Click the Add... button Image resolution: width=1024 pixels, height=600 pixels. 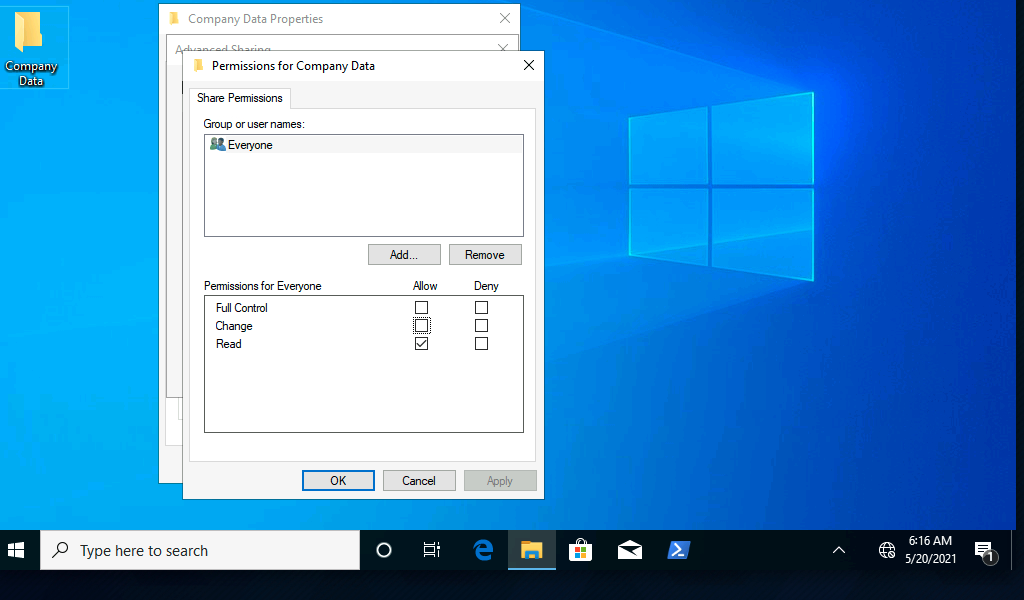coord(404,255)
